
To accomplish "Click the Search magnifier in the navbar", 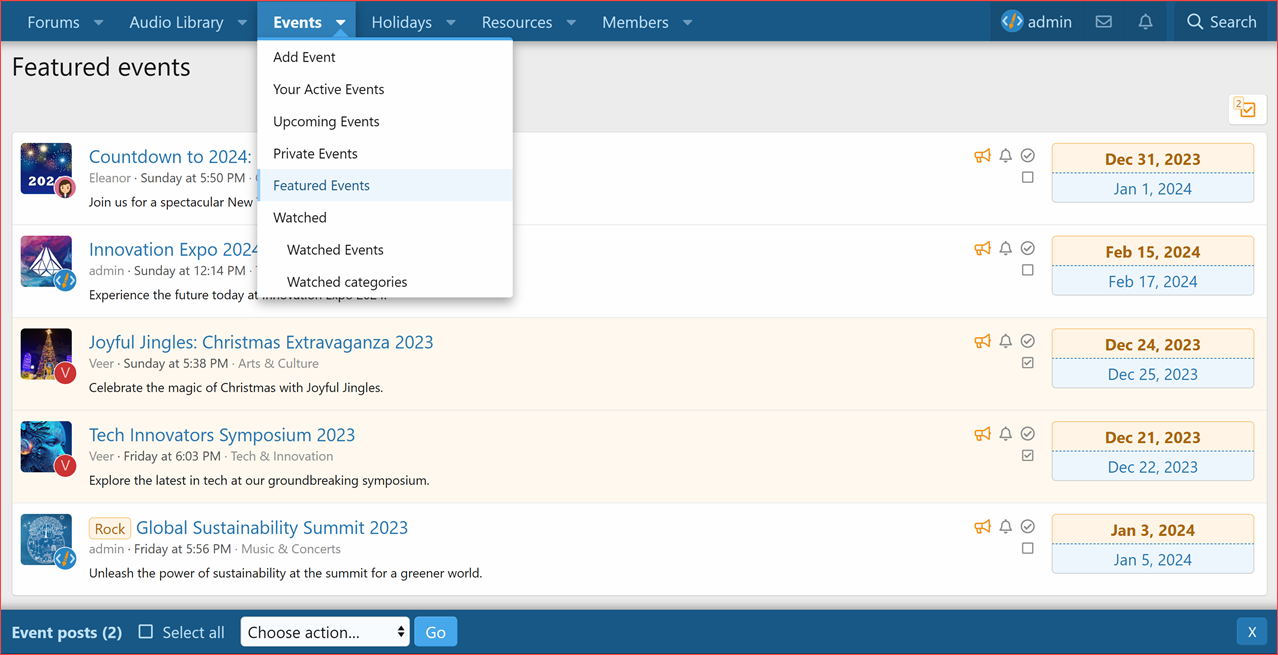I will pyautogui.click(x=1196, y=21).
